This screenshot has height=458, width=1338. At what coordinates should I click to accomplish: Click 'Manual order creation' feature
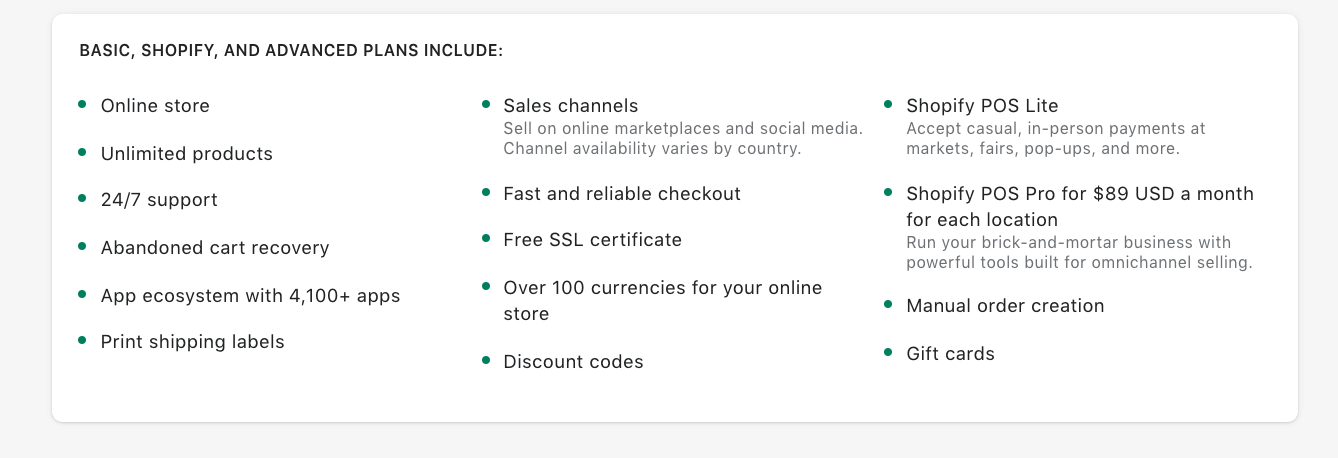[1005, 306]
